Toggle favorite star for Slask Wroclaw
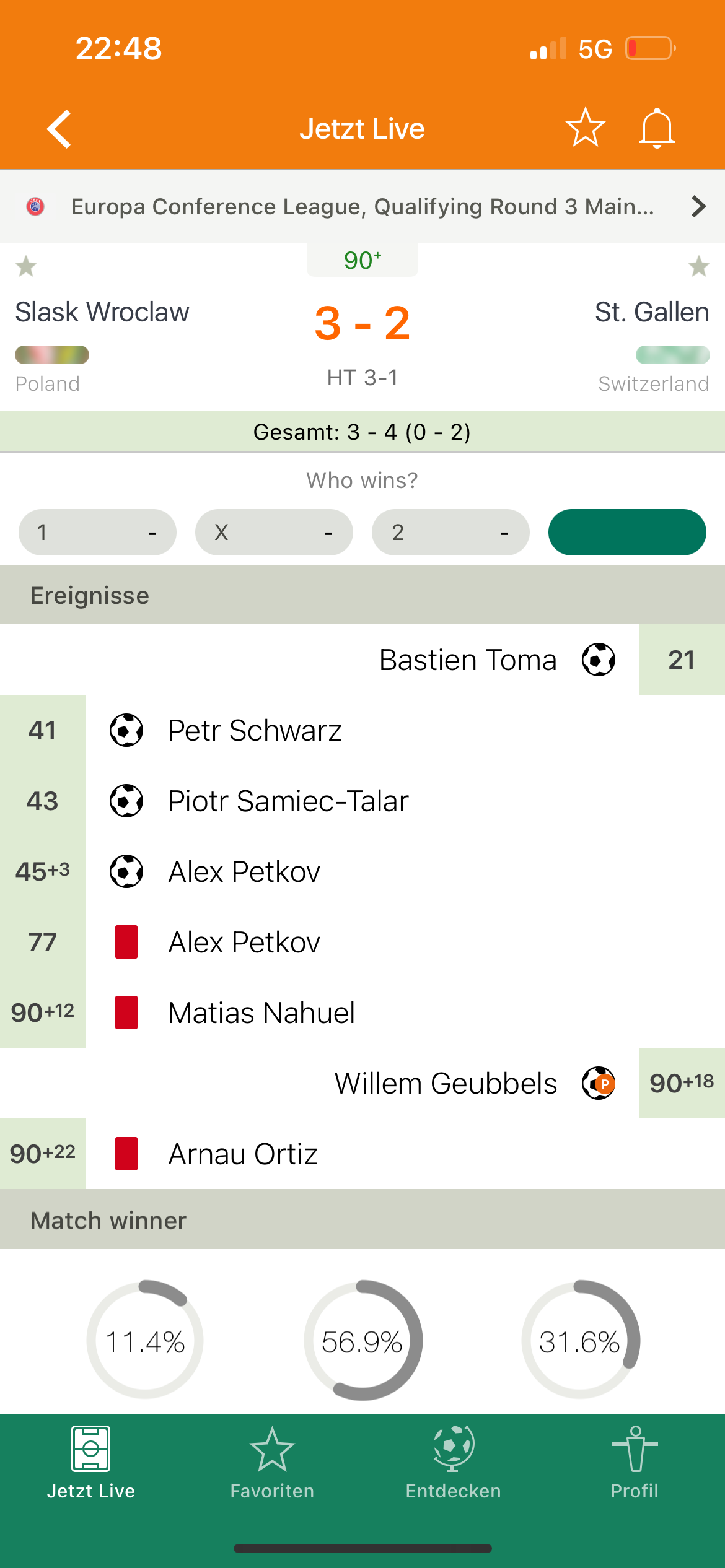The height and width of the screenshot is (1568, 725). tap(26, 266)
